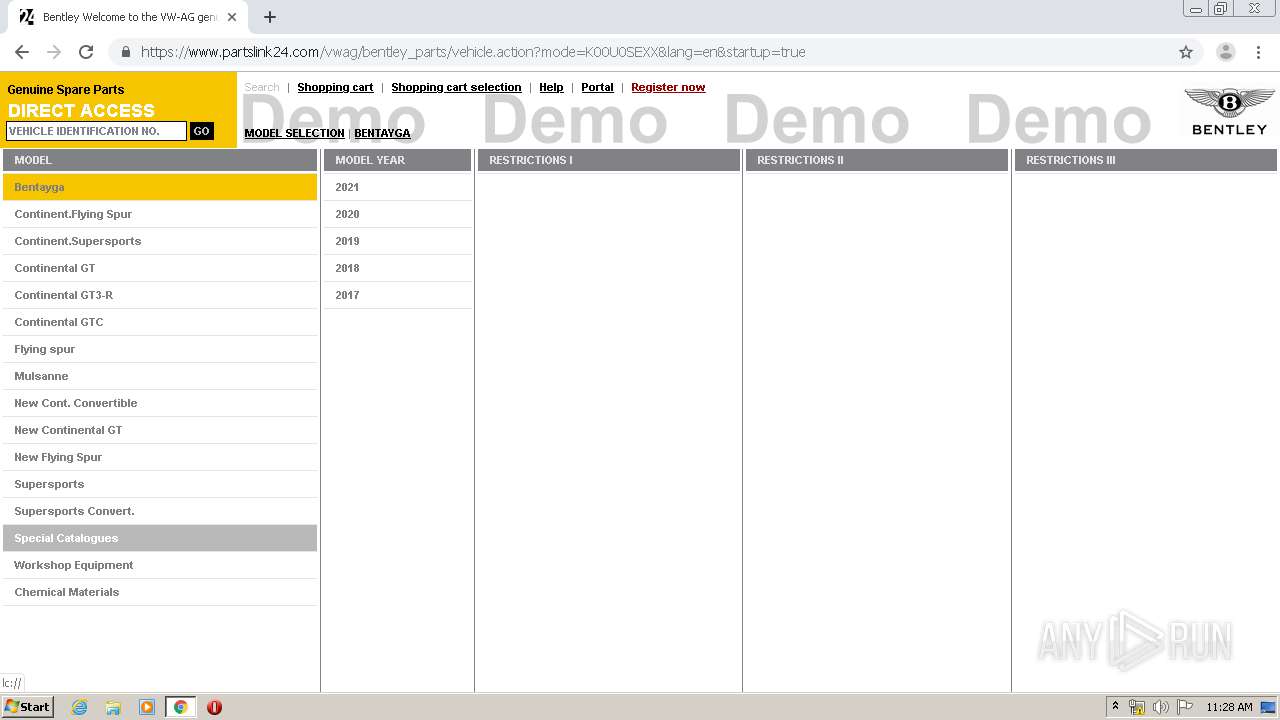Screen dimensions: 1280x720
Task: Select the Supersports model
Action: coord(160,484)
